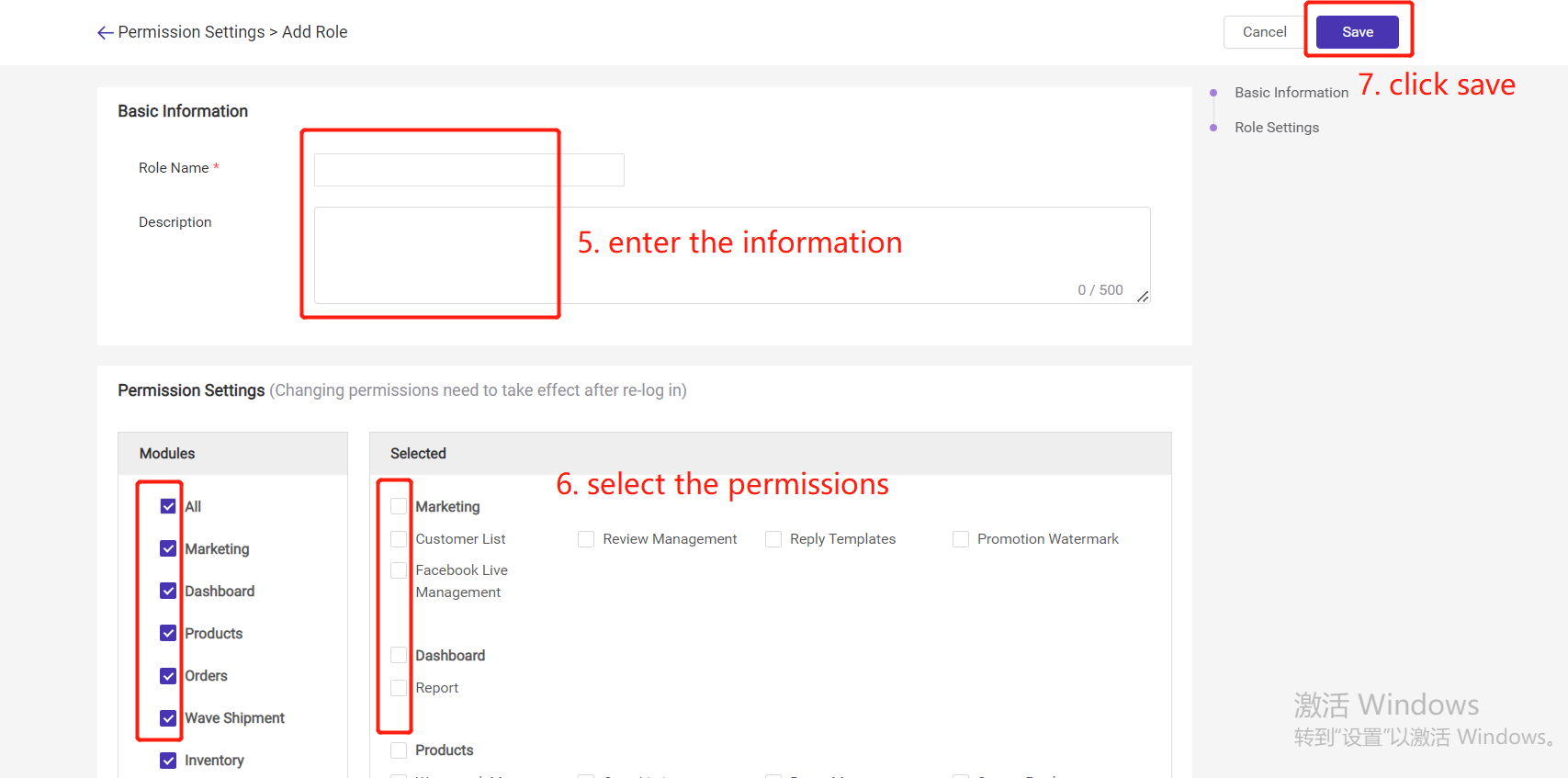Uncheck the Orders module checkbox
Image resolution: width=1568 pixels, height=778 pixels.
(x=168, y=676)
